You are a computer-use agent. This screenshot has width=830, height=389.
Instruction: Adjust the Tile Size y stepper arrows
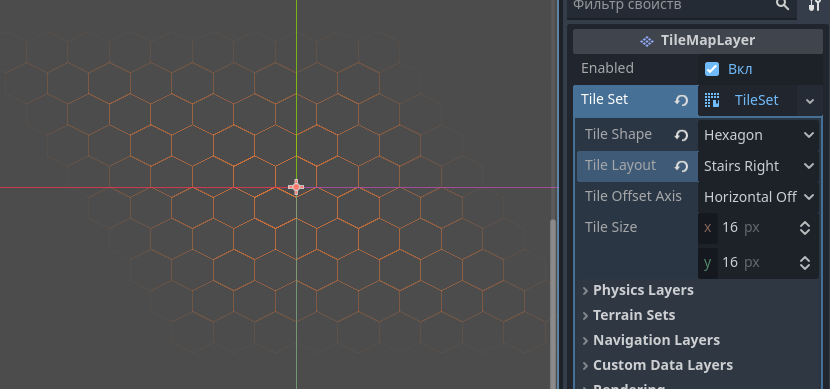(805, 263)
